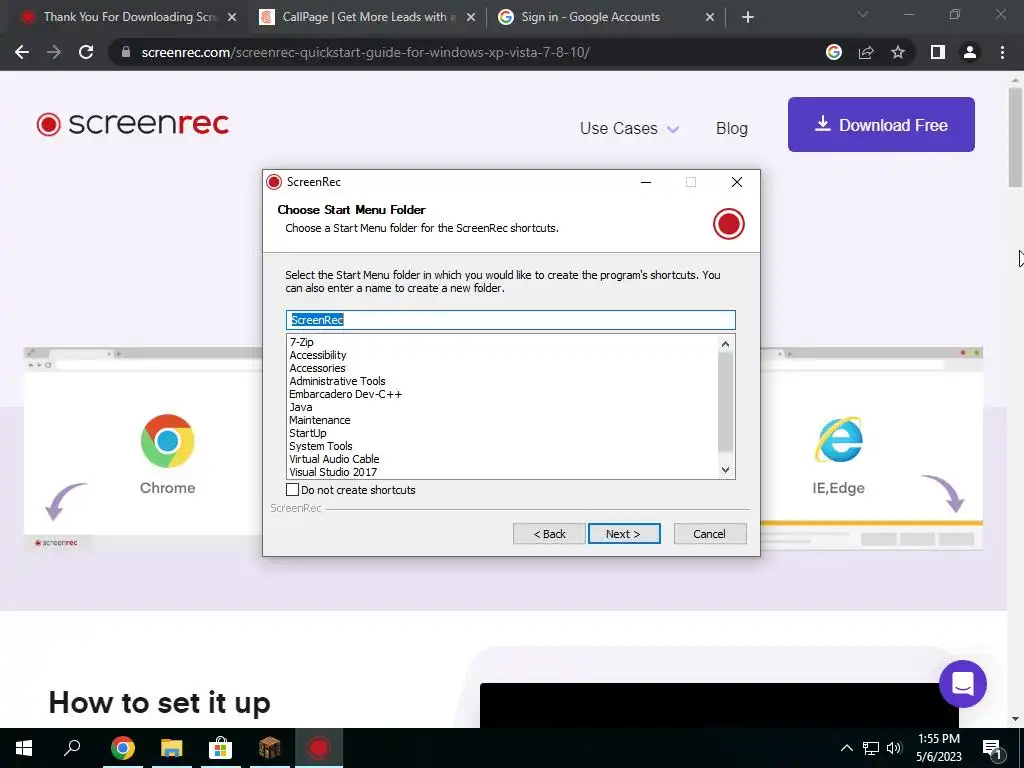Open the network status tray icon
The image size is (1024, 768).
[871, 748]
